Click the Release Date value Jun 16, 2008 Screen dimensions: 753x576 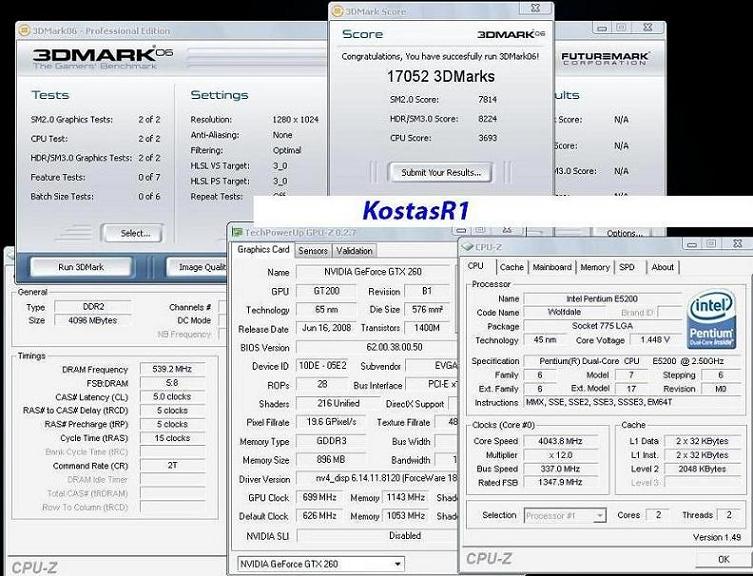pos(327,328)
